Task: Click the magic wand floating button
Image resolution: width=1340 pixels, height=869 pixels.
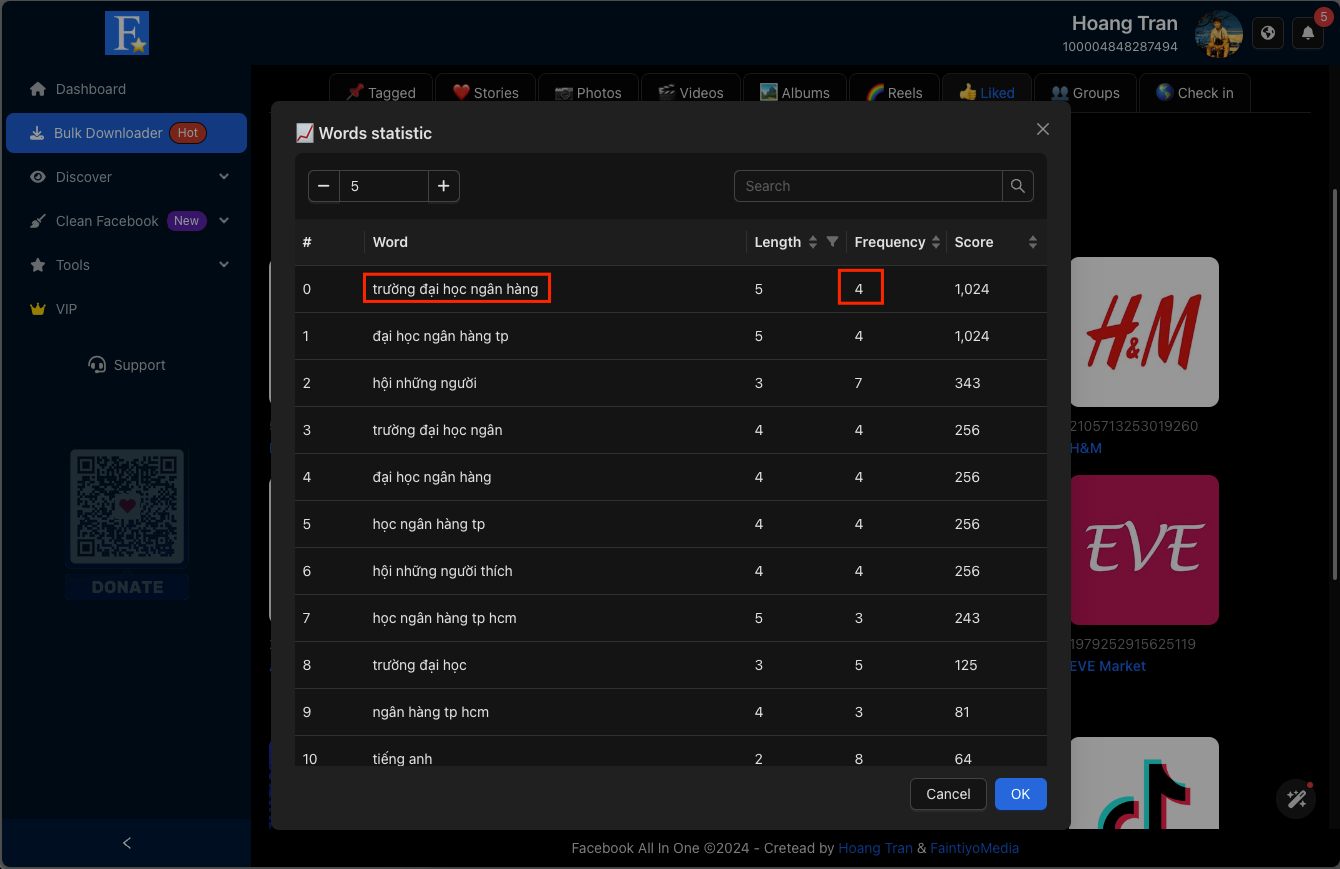Action: 1297,799
